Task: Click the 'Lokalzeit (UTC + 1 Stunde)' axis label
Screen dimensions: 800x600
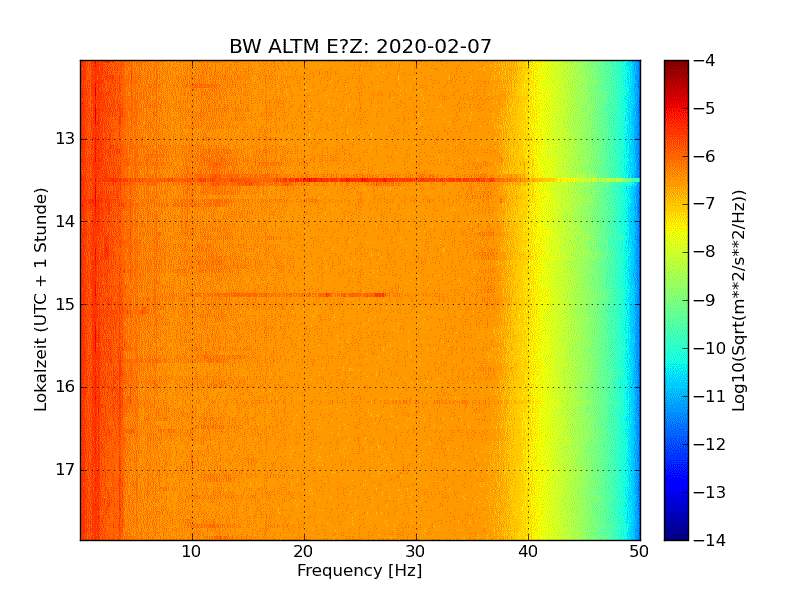Action: [41, 300]
